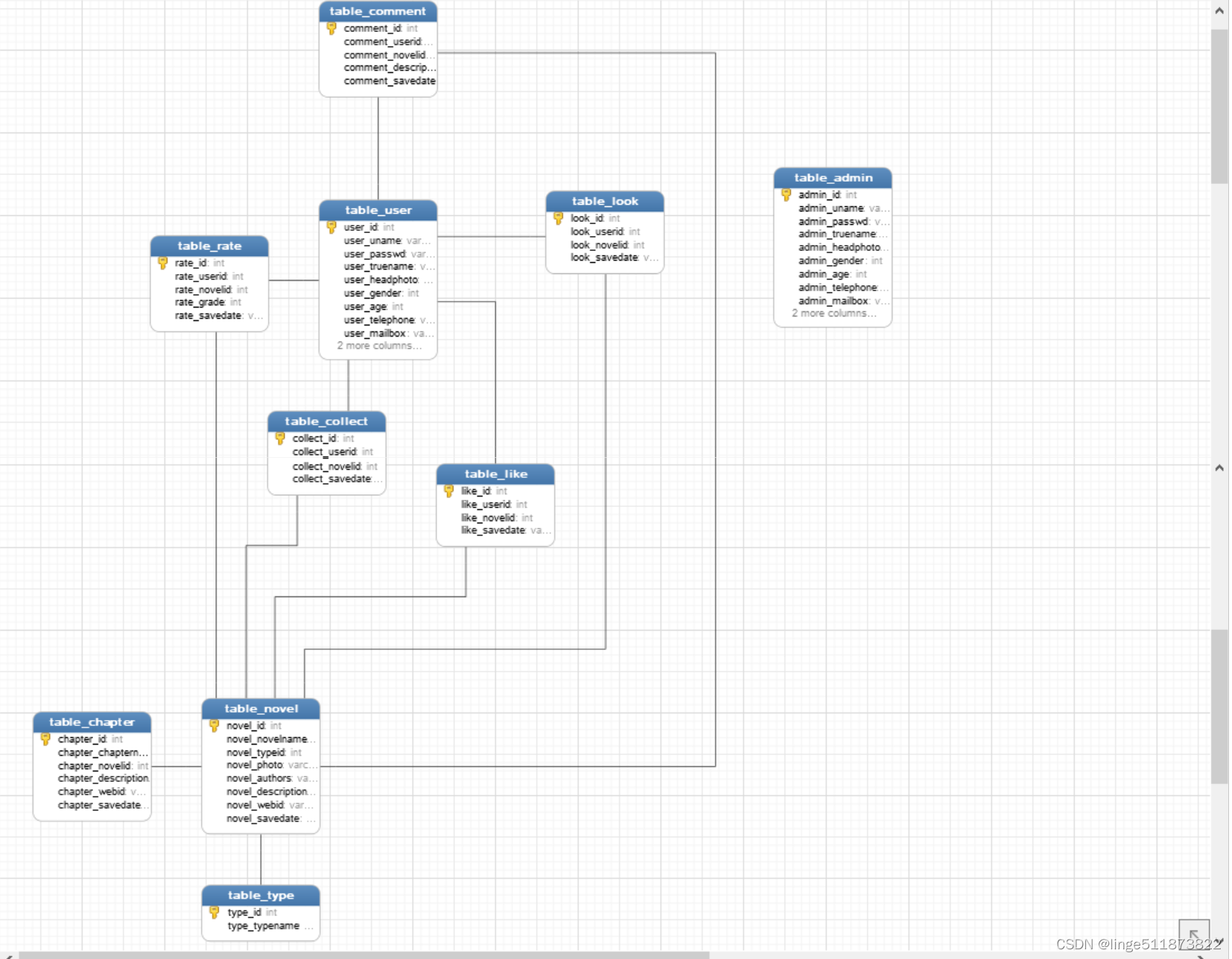Click the lower vertical scrollbar thumb
This screenshot has height=959, width=1232.
pos(1219,707)
